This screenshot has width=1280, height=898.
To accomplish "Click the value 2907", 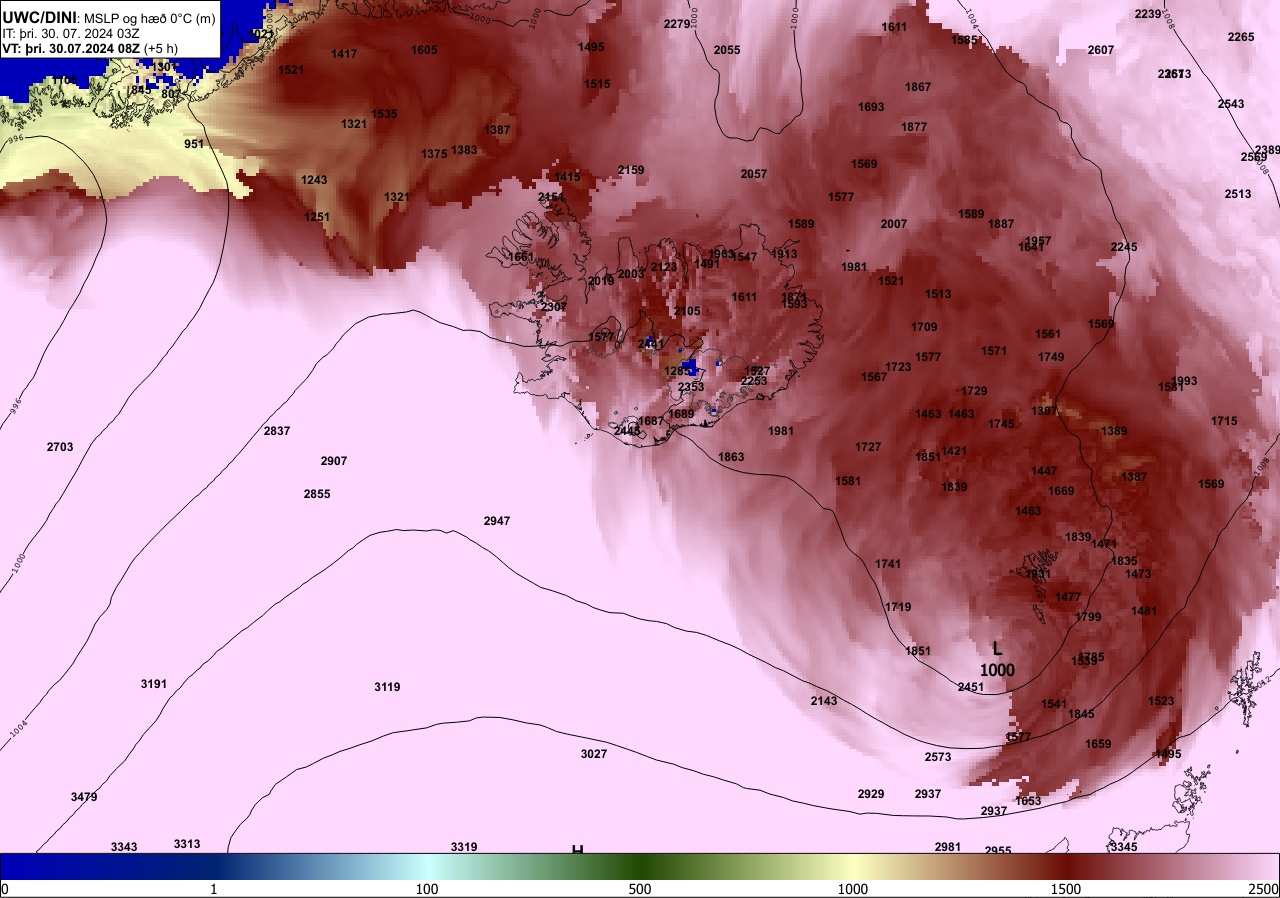I will pos(334,461).
